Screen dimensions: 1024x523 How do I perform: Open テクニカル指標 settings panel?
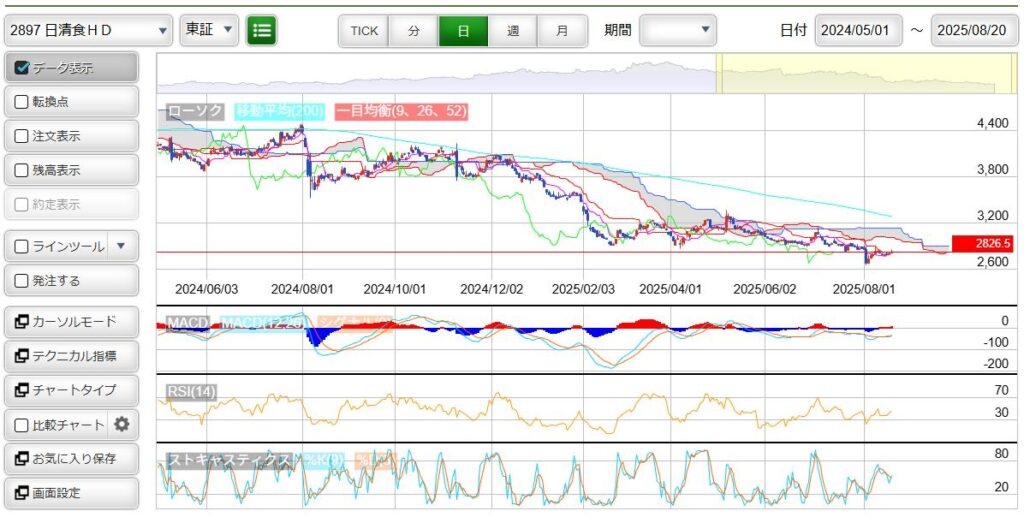[70, 356]
